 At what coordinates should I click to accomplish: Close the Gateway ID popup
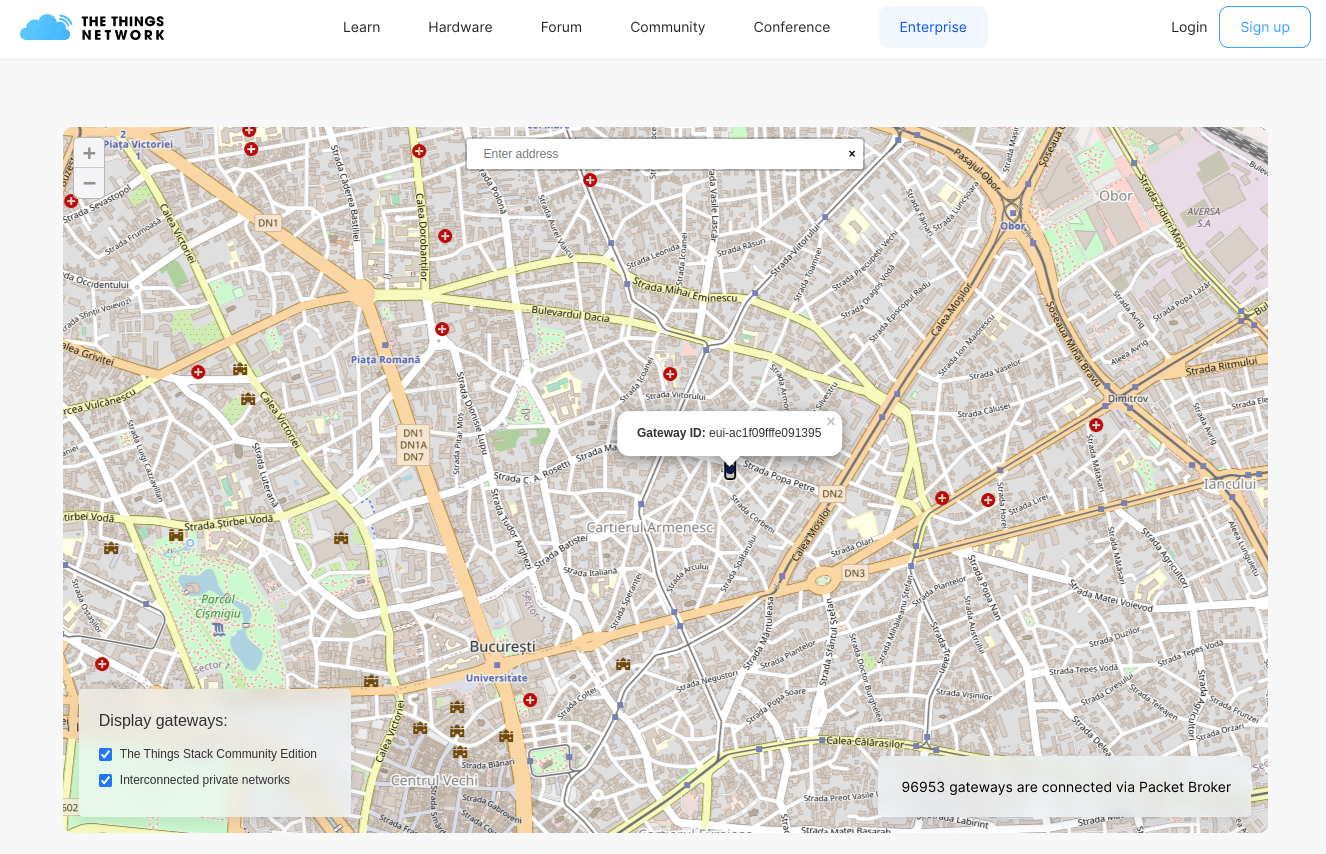[x=830, y=421]
